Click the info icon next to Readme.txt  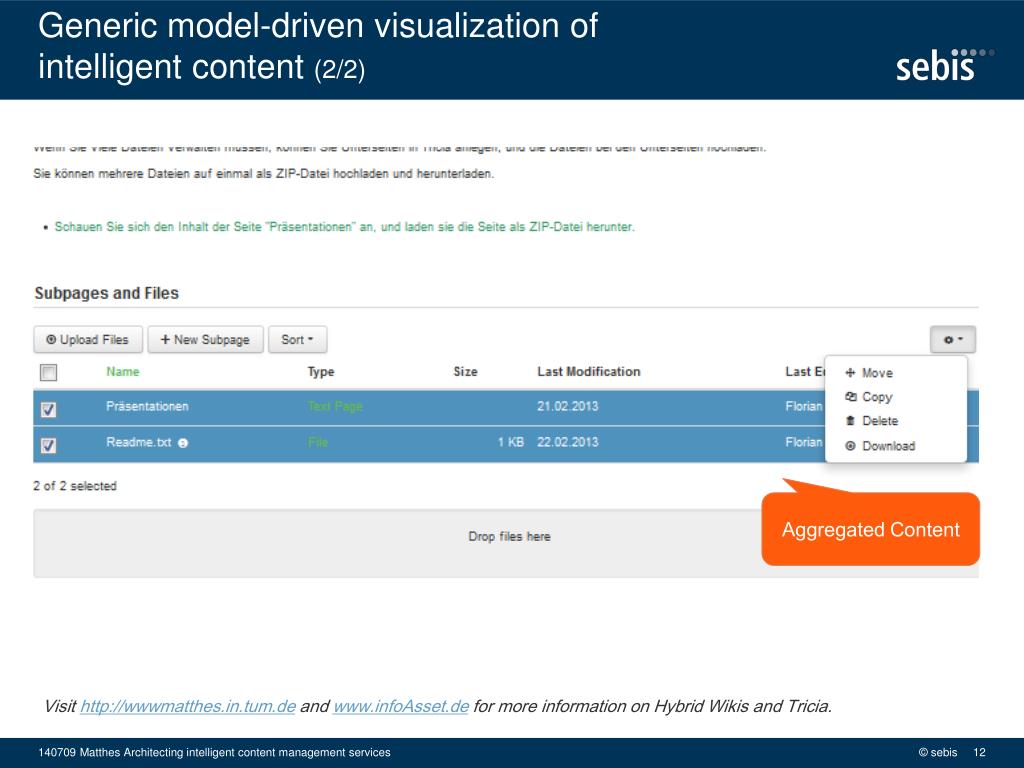click(x=183, y=443)
